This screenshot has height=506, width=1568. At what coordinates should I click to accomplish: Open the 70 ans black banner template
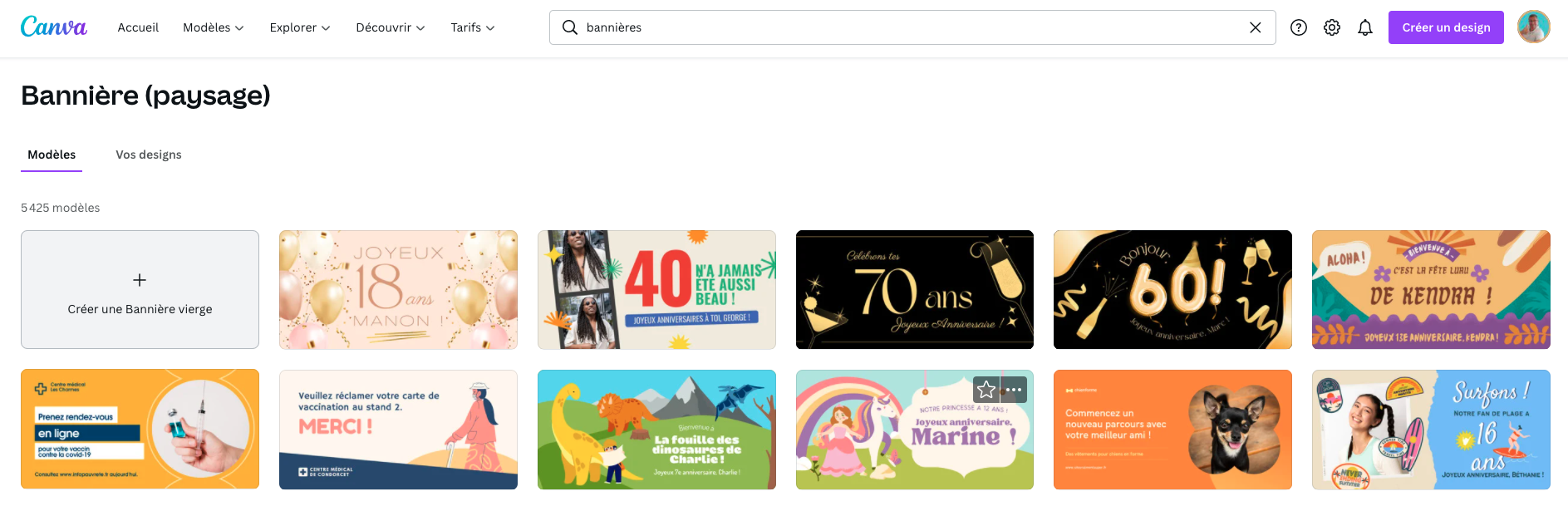[915, 290]
